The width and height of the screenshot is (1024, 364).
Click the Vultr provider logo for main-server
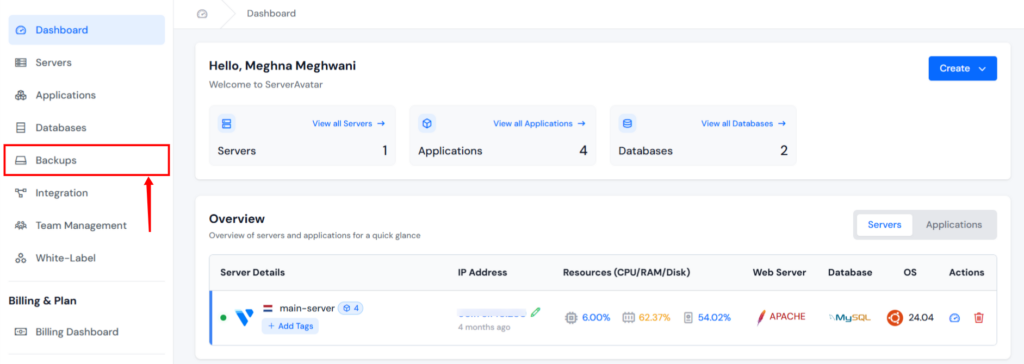[x=244, y=318]
